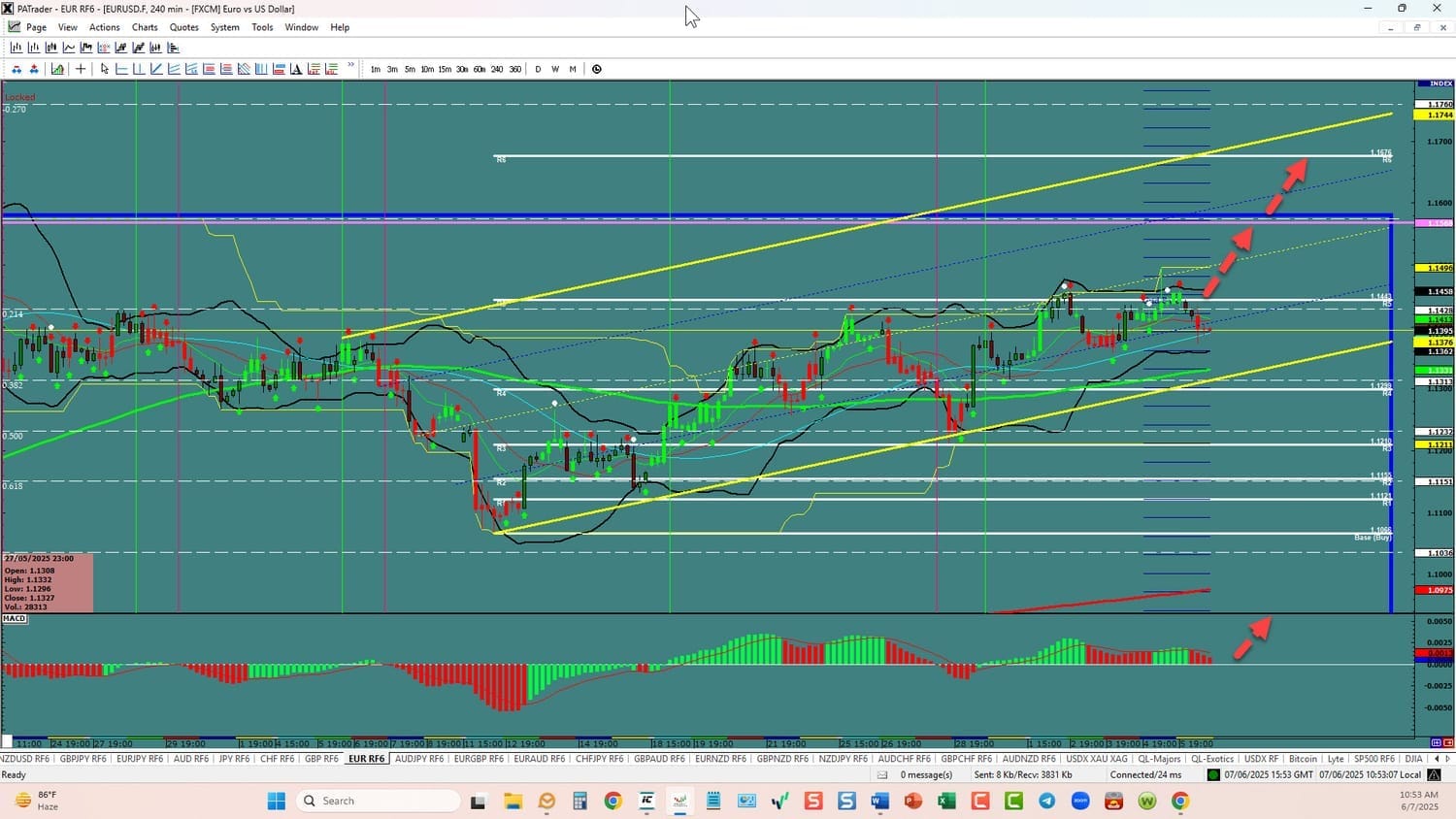
Task: Expand the drawing toolbar overflow chevron
Action: click(x=350, y=67)
